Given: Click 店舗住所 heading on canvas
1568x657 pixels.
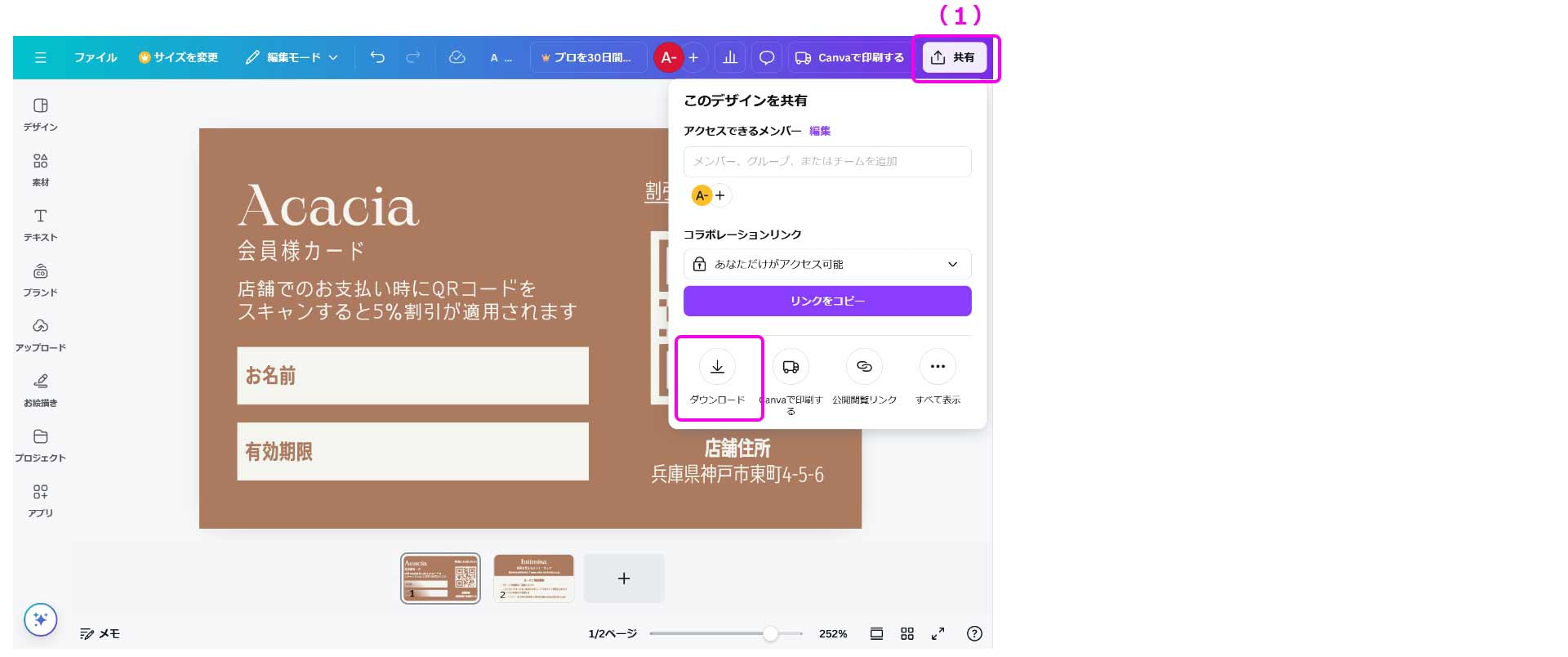Looking at the screenshot, I should pyautogui.click(x=737, y=448).
